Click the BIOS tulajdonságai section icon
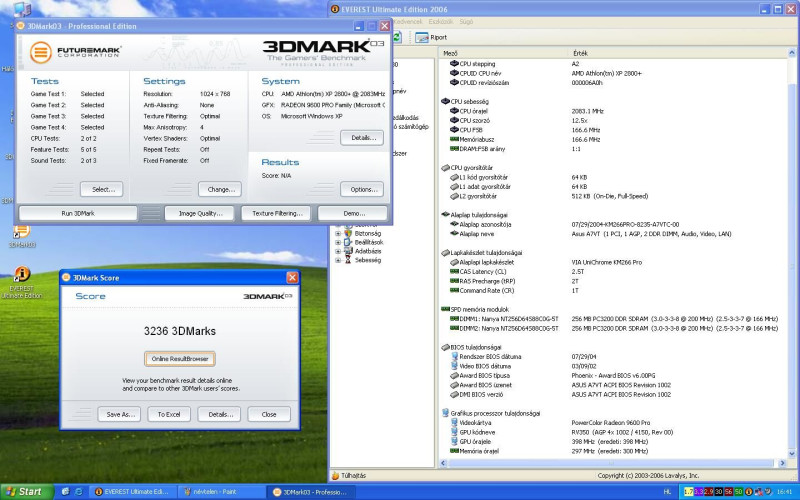Viewport: 800px width, 500px height. click(445, 347)
